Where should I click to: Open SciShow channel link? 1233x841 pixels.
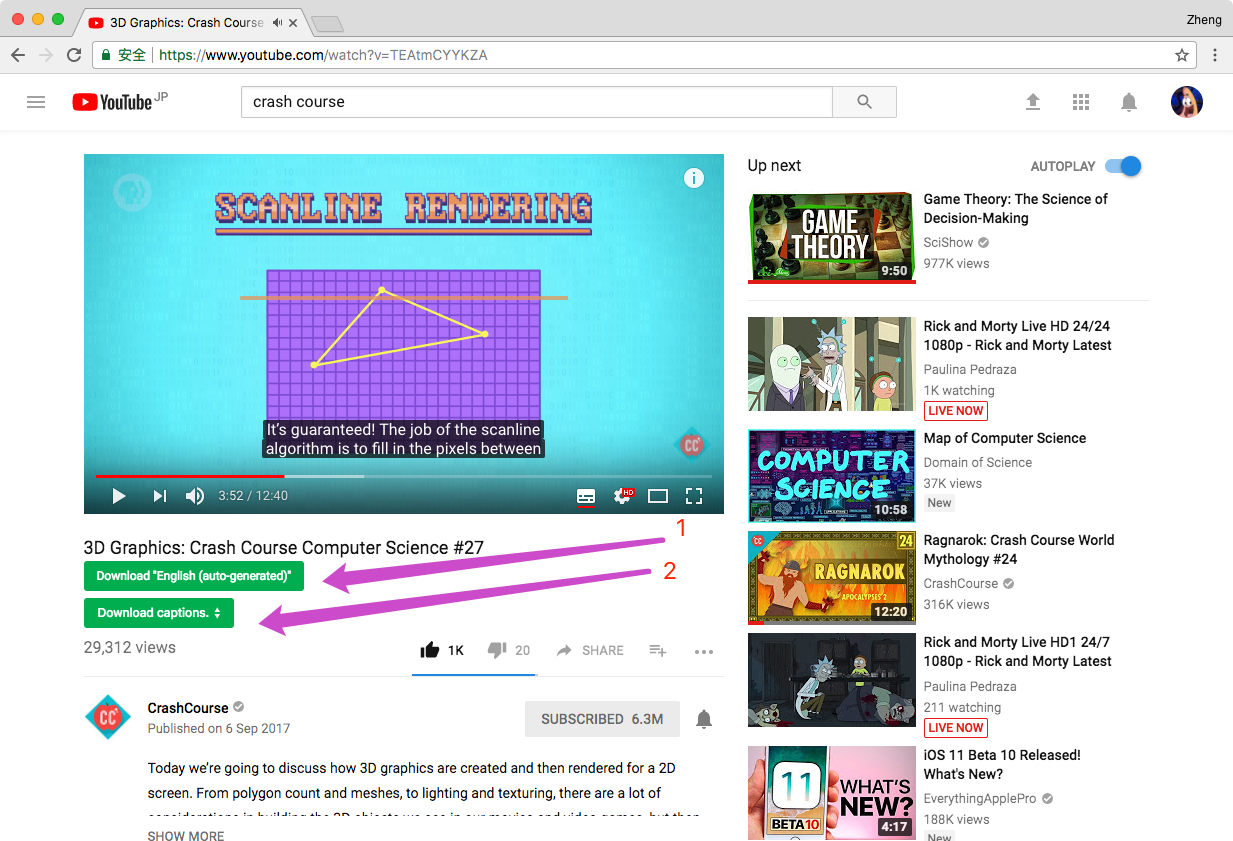tap(948, 242)
